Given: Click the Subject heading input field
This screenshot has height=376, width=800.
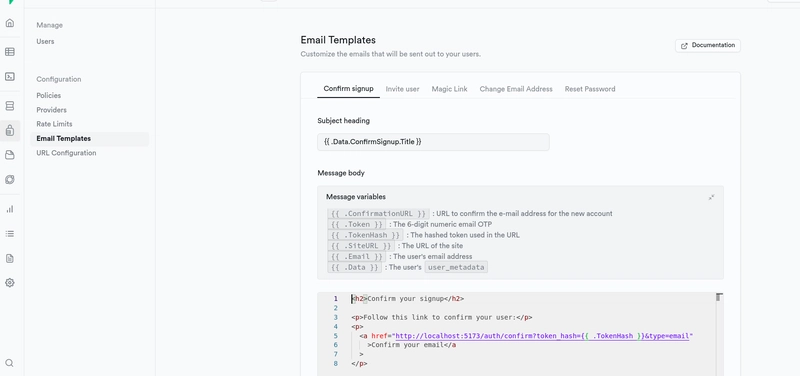Looking at the screenshot, I should click(x=433, y=142).
